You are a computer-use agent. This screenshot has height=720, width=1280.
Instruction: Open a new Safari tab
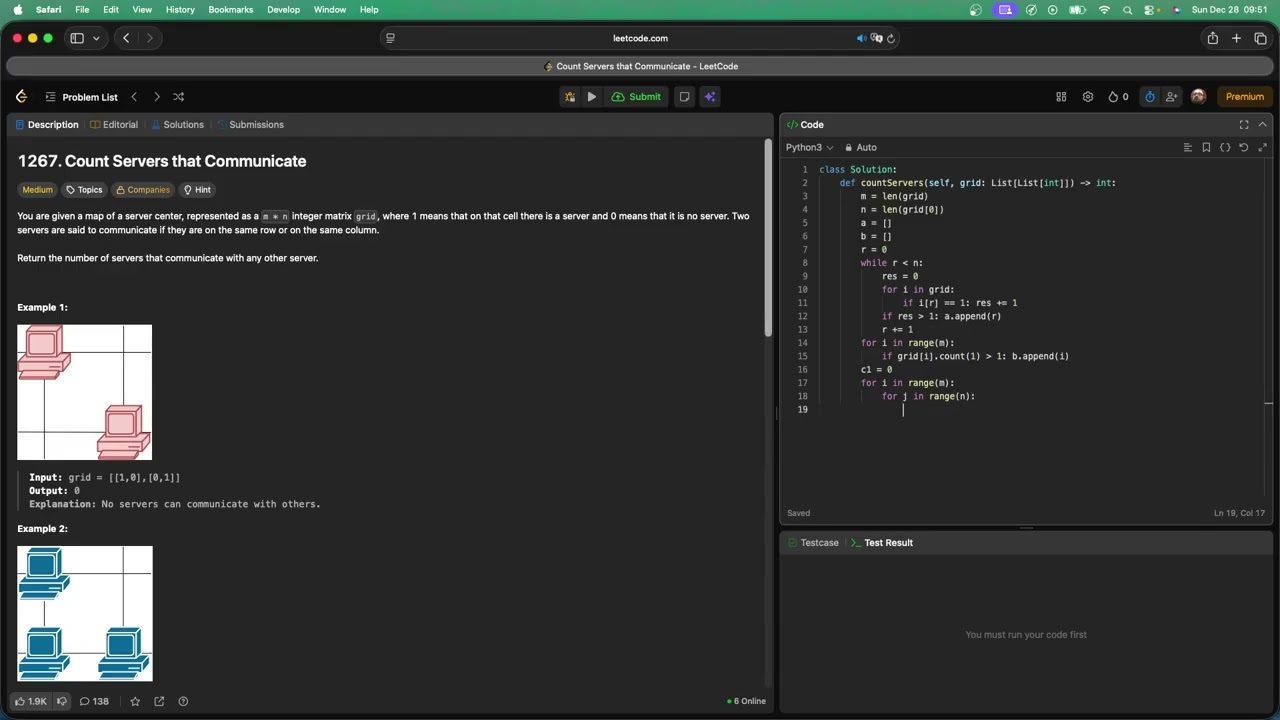[x=1237, y=38]
